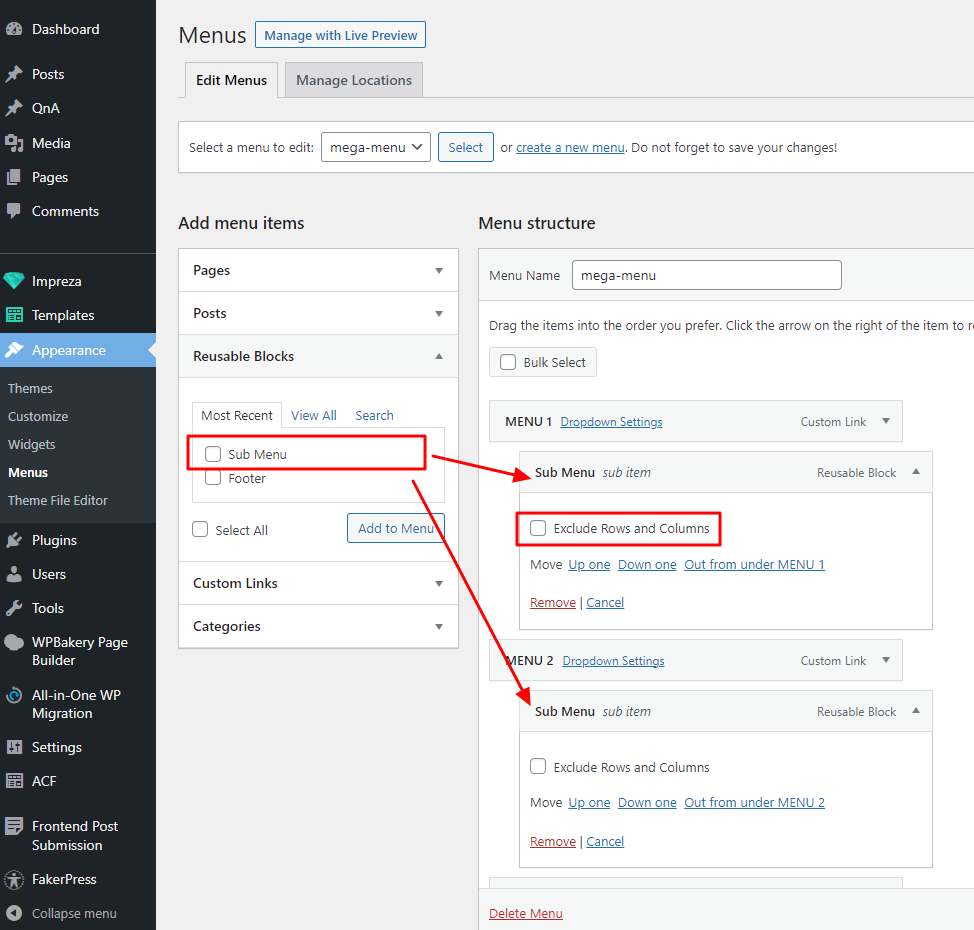Image resolution: width=974 pixels, height=930 pixels.
Task: Click the Dashboard gauge icon
Action: tap(14, 29)
